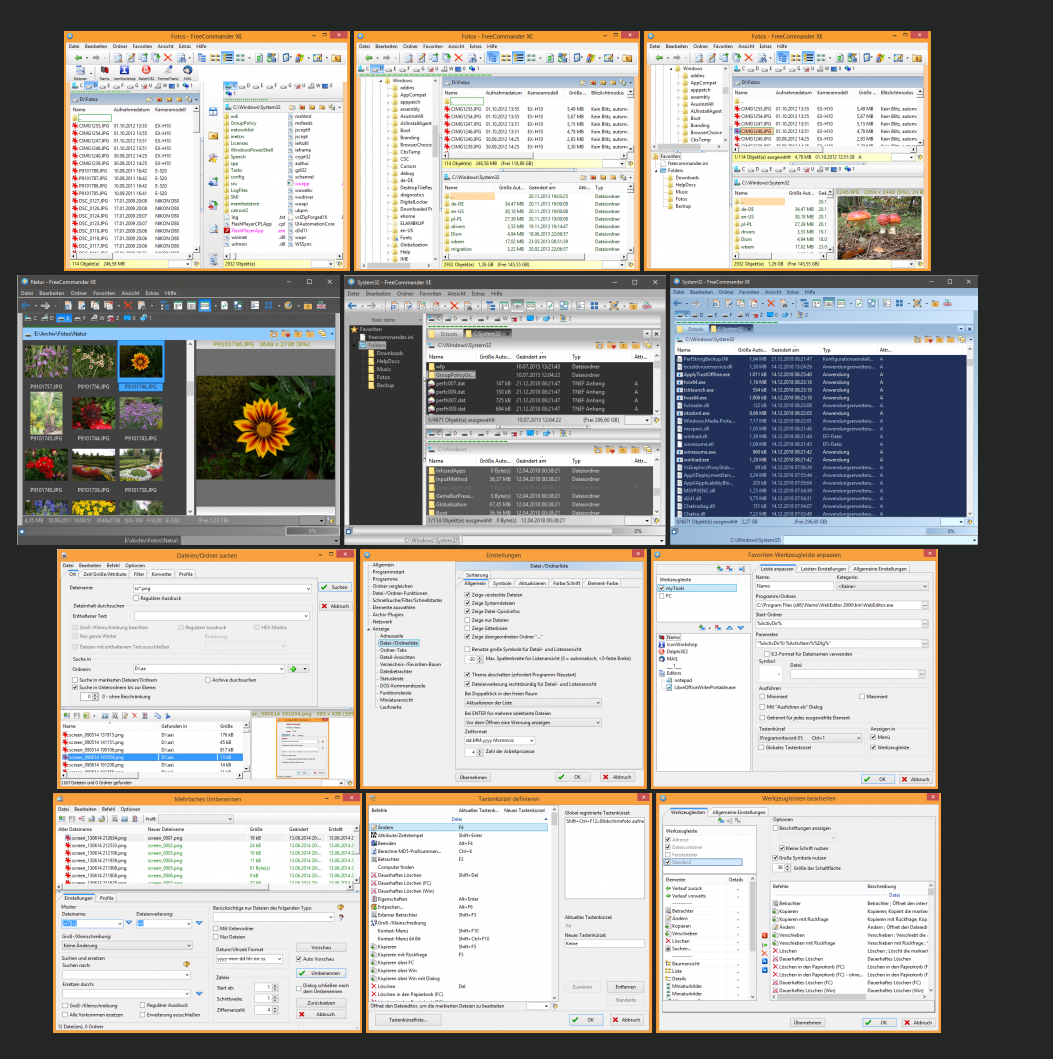The width and height of the screenshot is (1053, 1059).
Task: Open Befehl menu in Dateien/Ordner suchen
Action: pos(113,565)
